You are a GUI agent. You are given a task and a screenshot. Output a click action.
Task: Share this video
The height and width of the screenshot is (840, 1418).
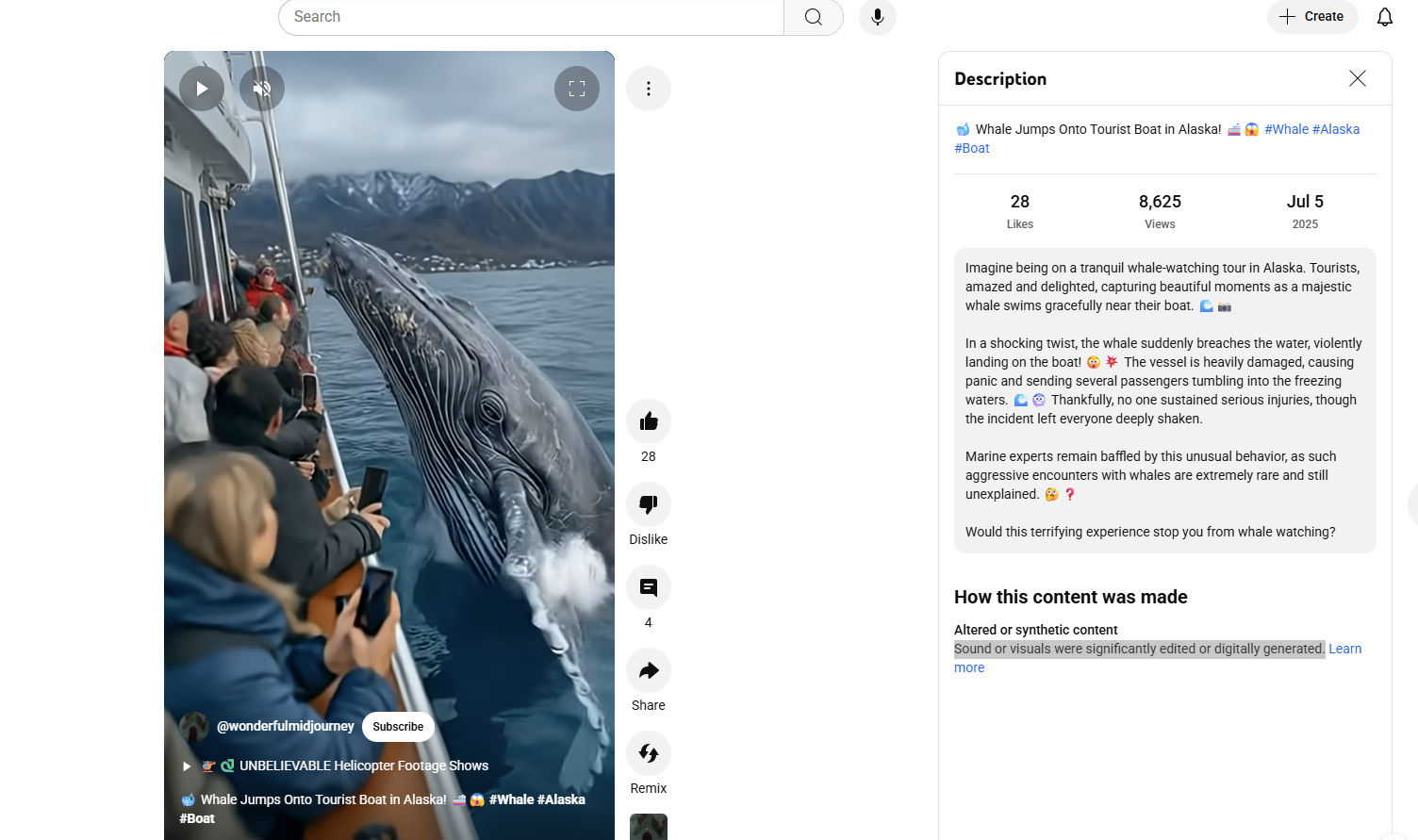coord(649,670)
